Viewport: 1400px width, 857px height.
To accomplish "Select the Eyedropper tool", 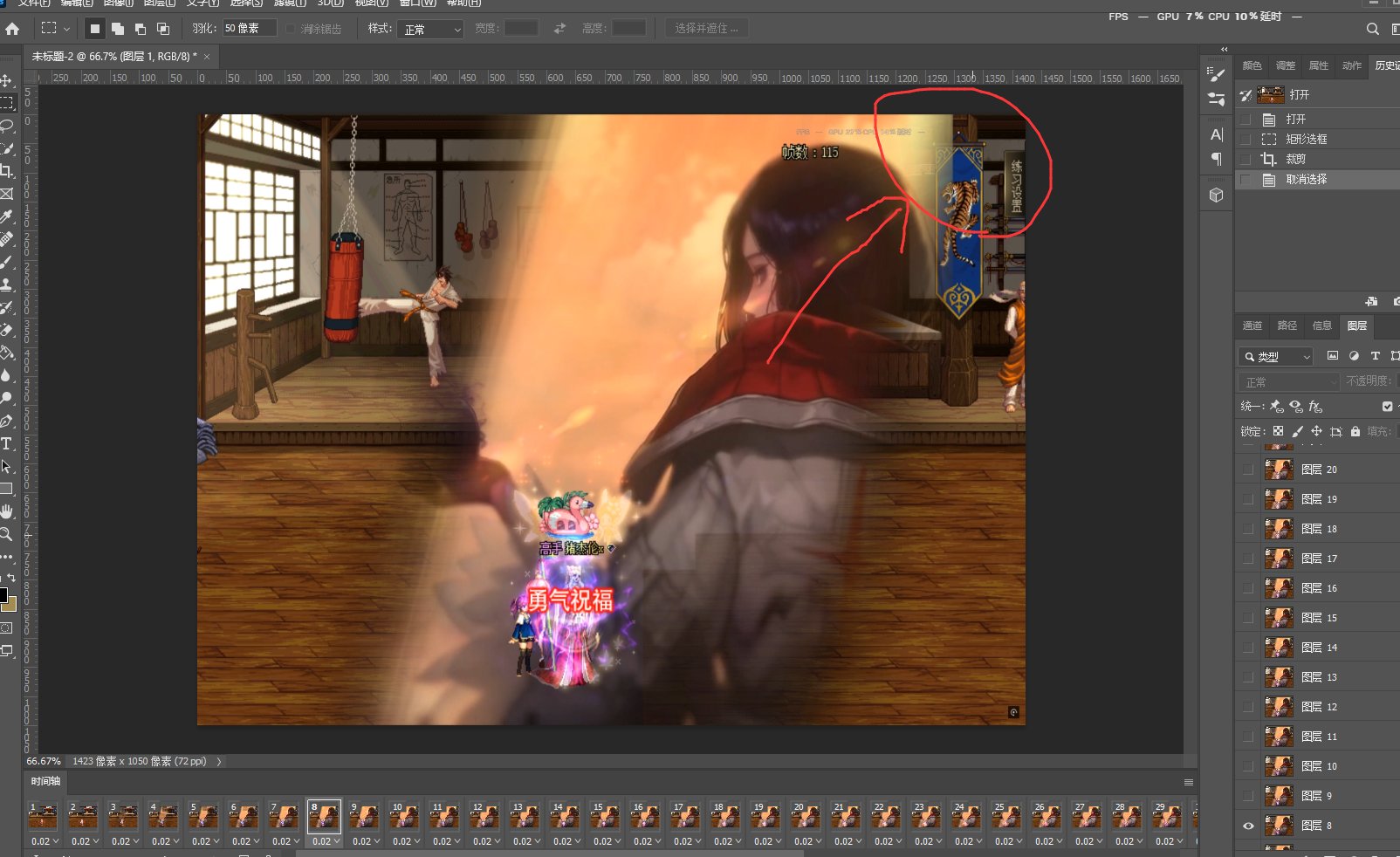I will coord(6,216).
